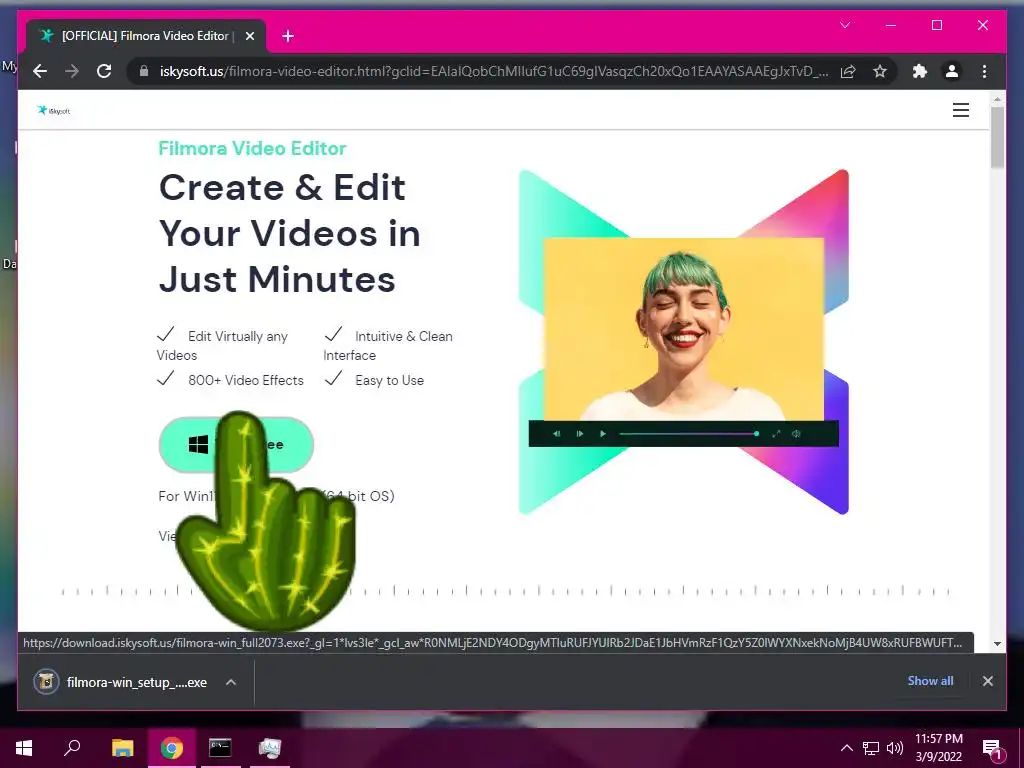The image size is (1024, 768).
Task: Open File Explorer from the taskbar
Action: tap(122, 747)
